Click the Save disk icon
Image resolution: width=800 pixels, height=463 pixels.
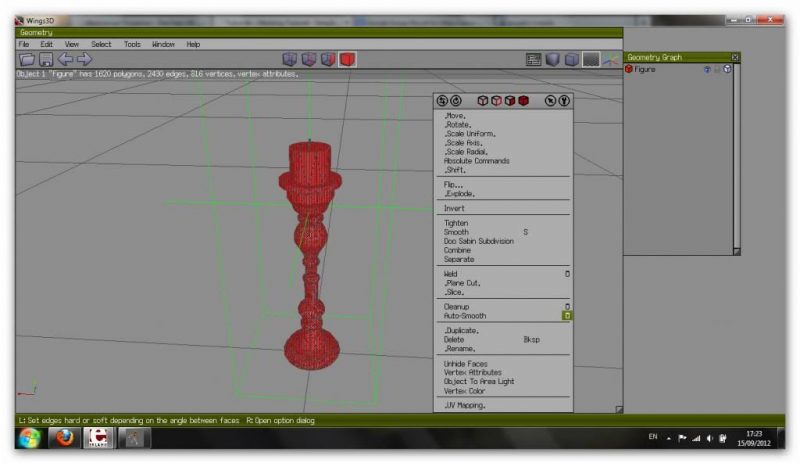click(x=44, y=60)
